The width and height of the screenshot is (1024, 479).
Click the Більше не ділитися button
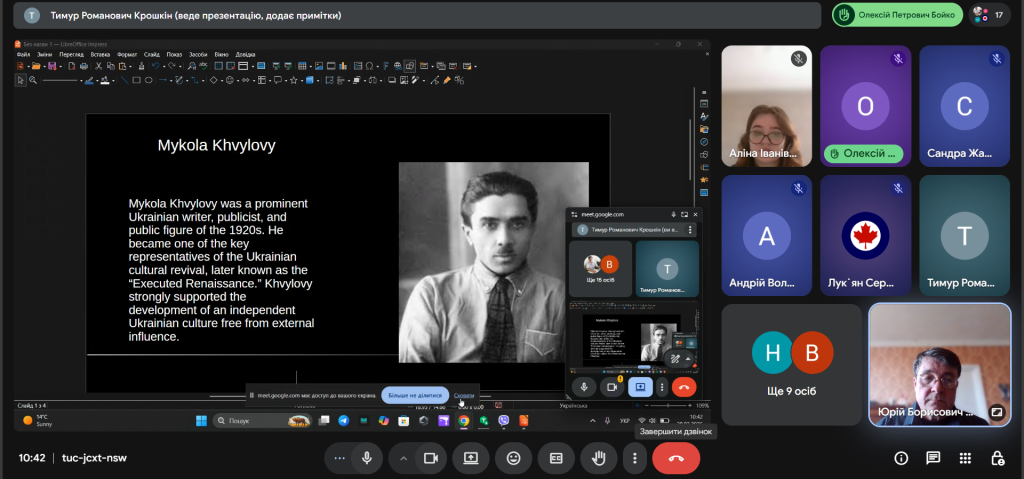[414, 395]
